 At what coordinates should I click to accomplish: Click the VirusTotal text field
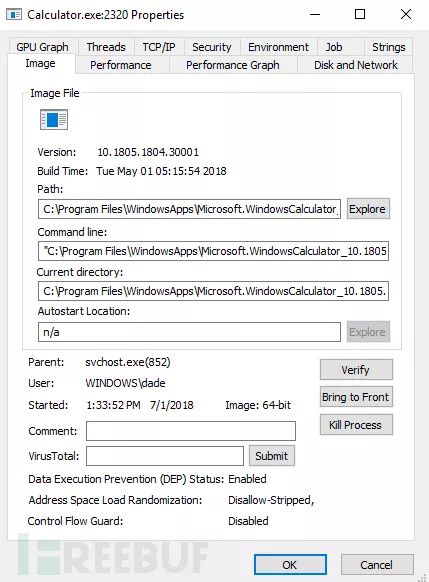pos(165,456)
